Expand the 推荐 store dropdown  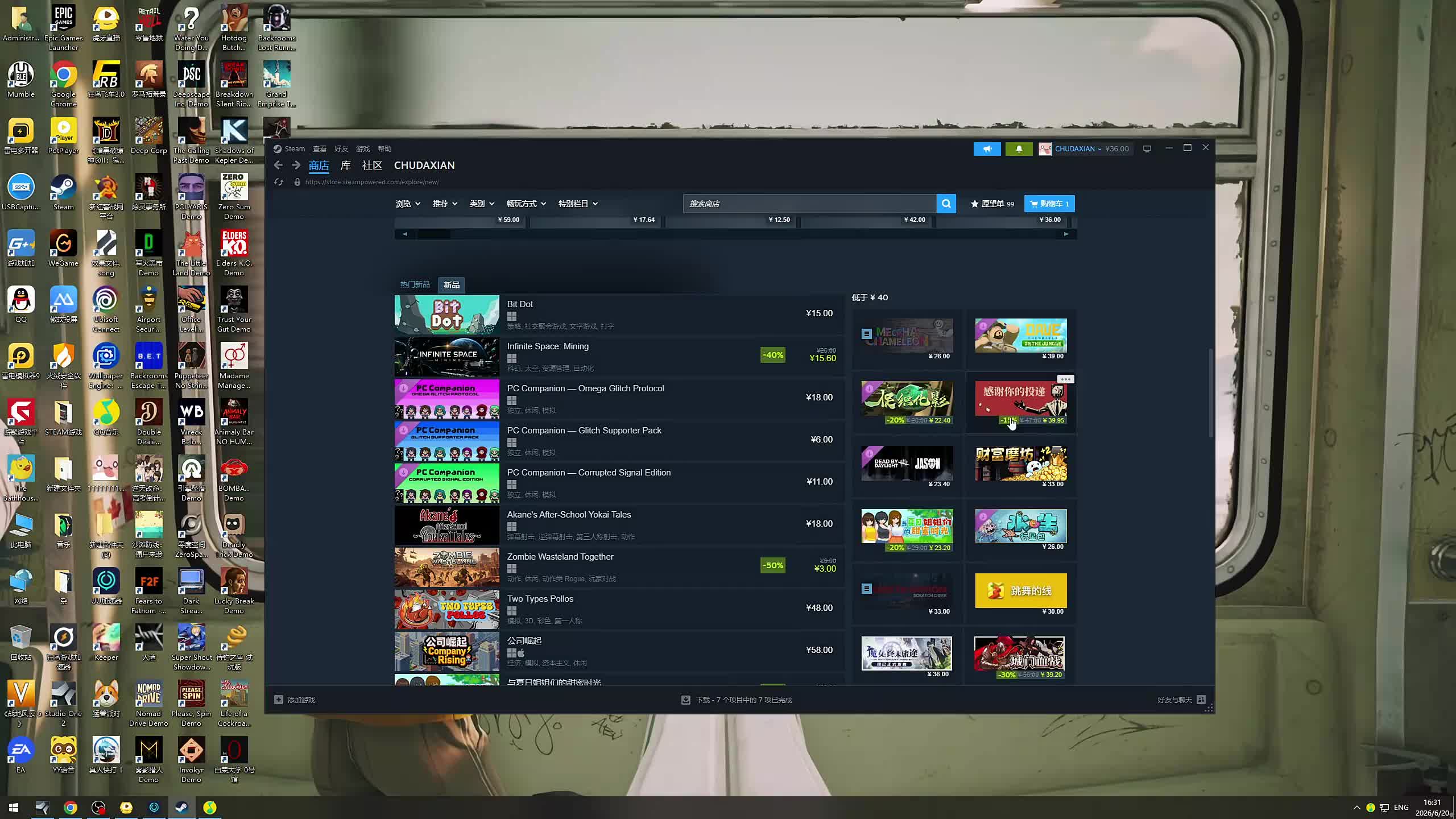click(x=445, y=204)
